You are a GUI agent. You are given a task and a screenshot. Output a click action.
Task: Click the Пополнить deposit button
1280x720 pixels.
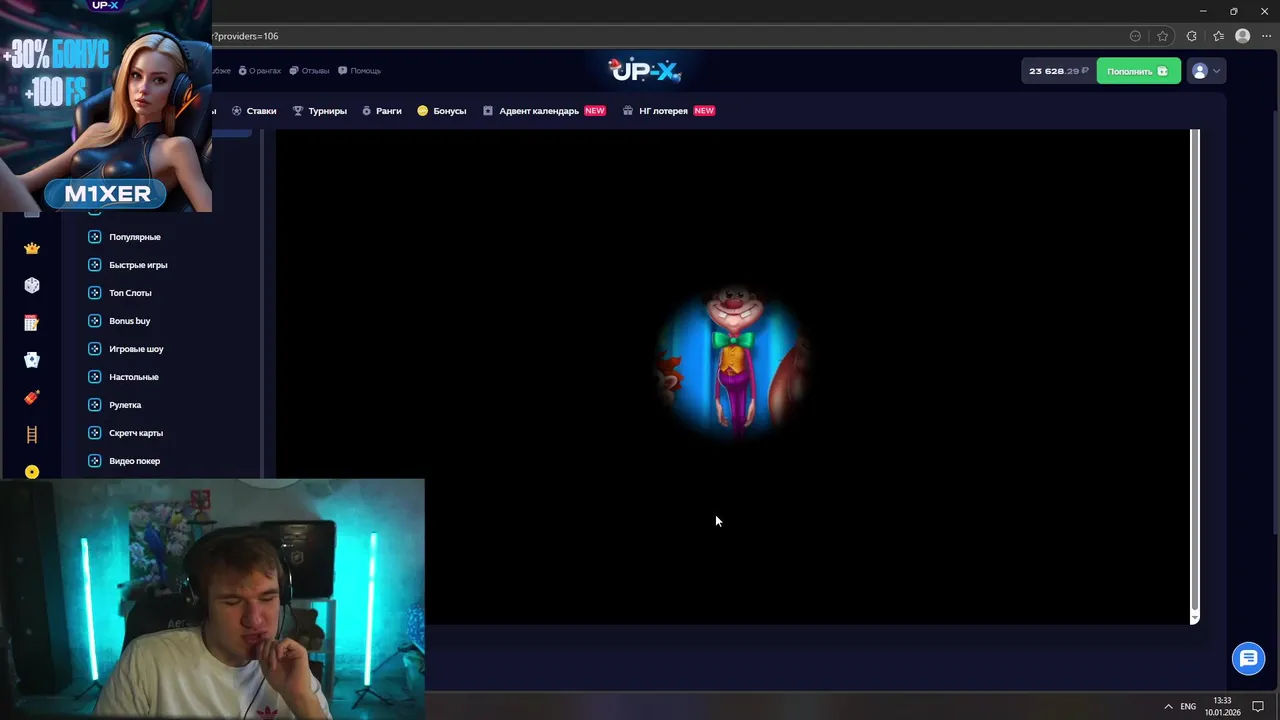pos(1138,71)
